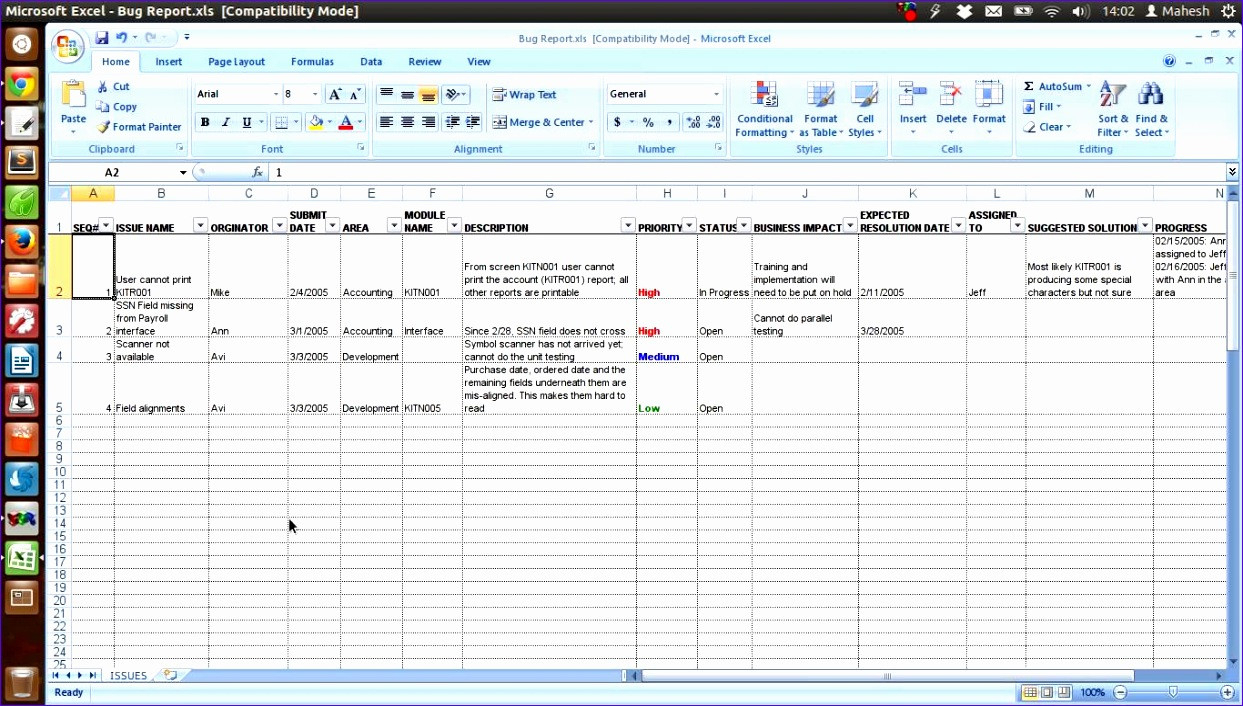
Task: Click the yellow fill color swatch button
Action: coord(316,122)
